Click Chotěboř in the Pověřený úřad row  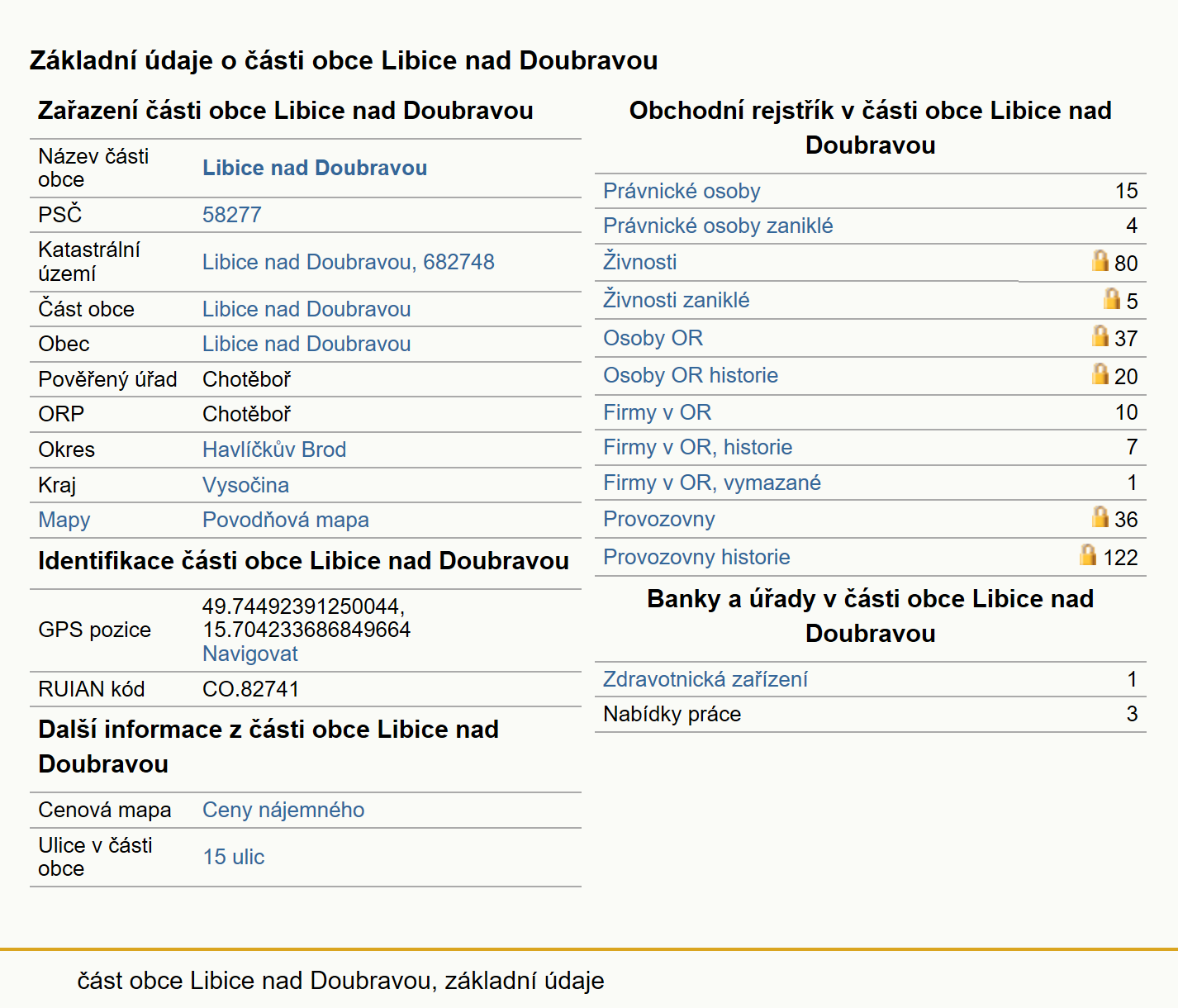point(246,379)
